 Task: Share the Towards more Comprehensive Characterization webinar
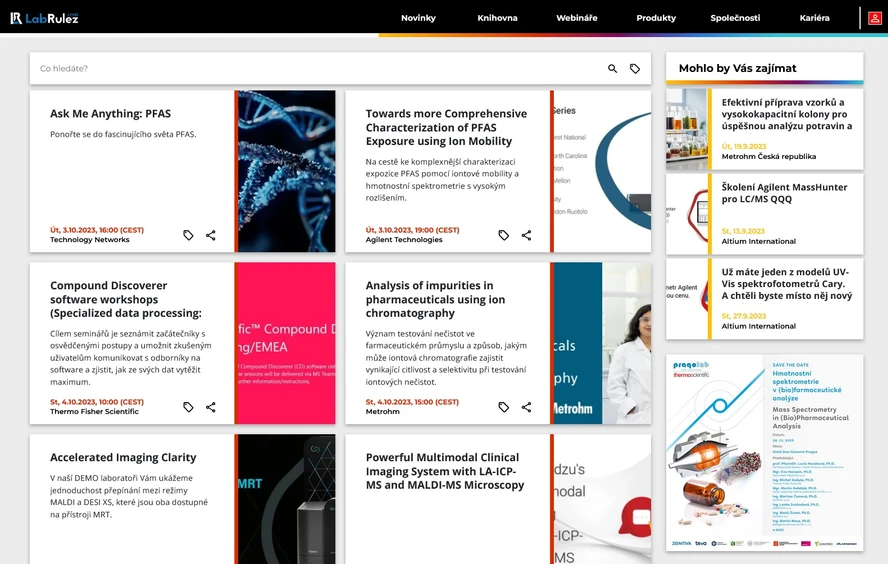(x=526, y=235)
